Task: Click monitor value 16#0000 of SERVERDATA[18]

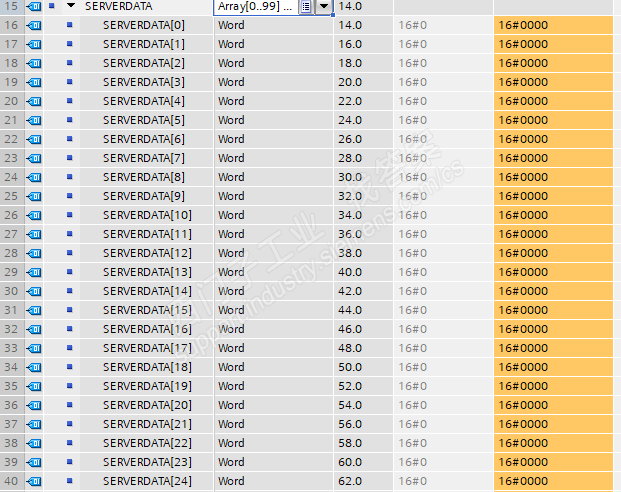Action: [x=523, y=368]
